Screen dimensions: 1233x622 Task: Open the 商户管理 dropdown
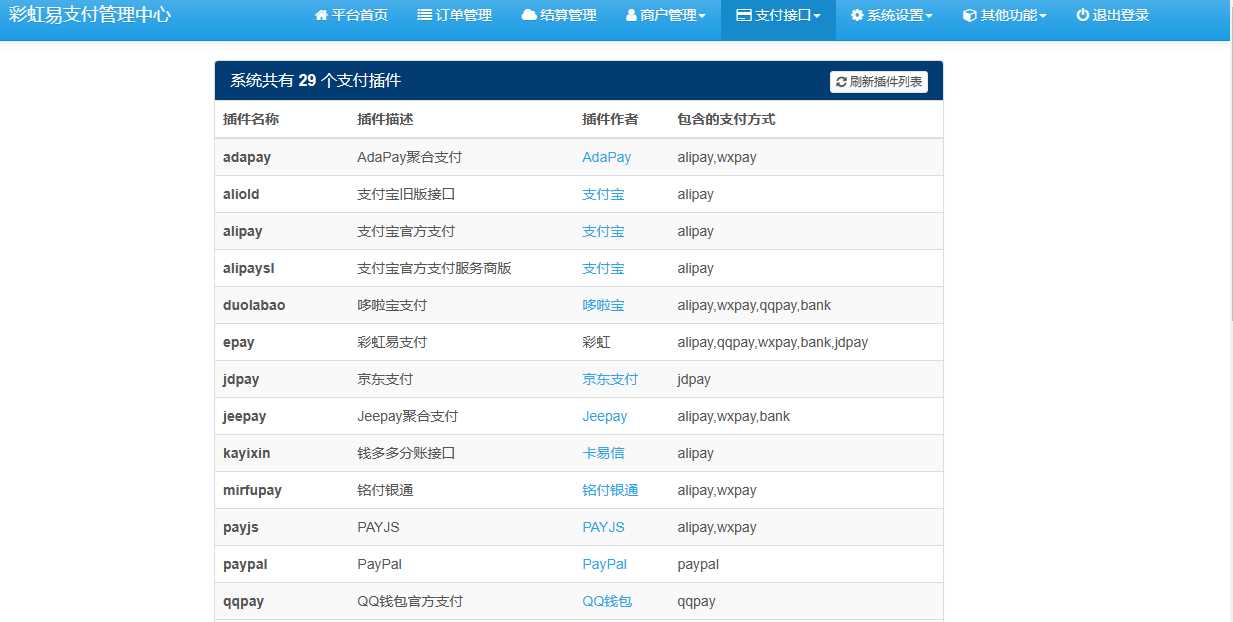665,15
